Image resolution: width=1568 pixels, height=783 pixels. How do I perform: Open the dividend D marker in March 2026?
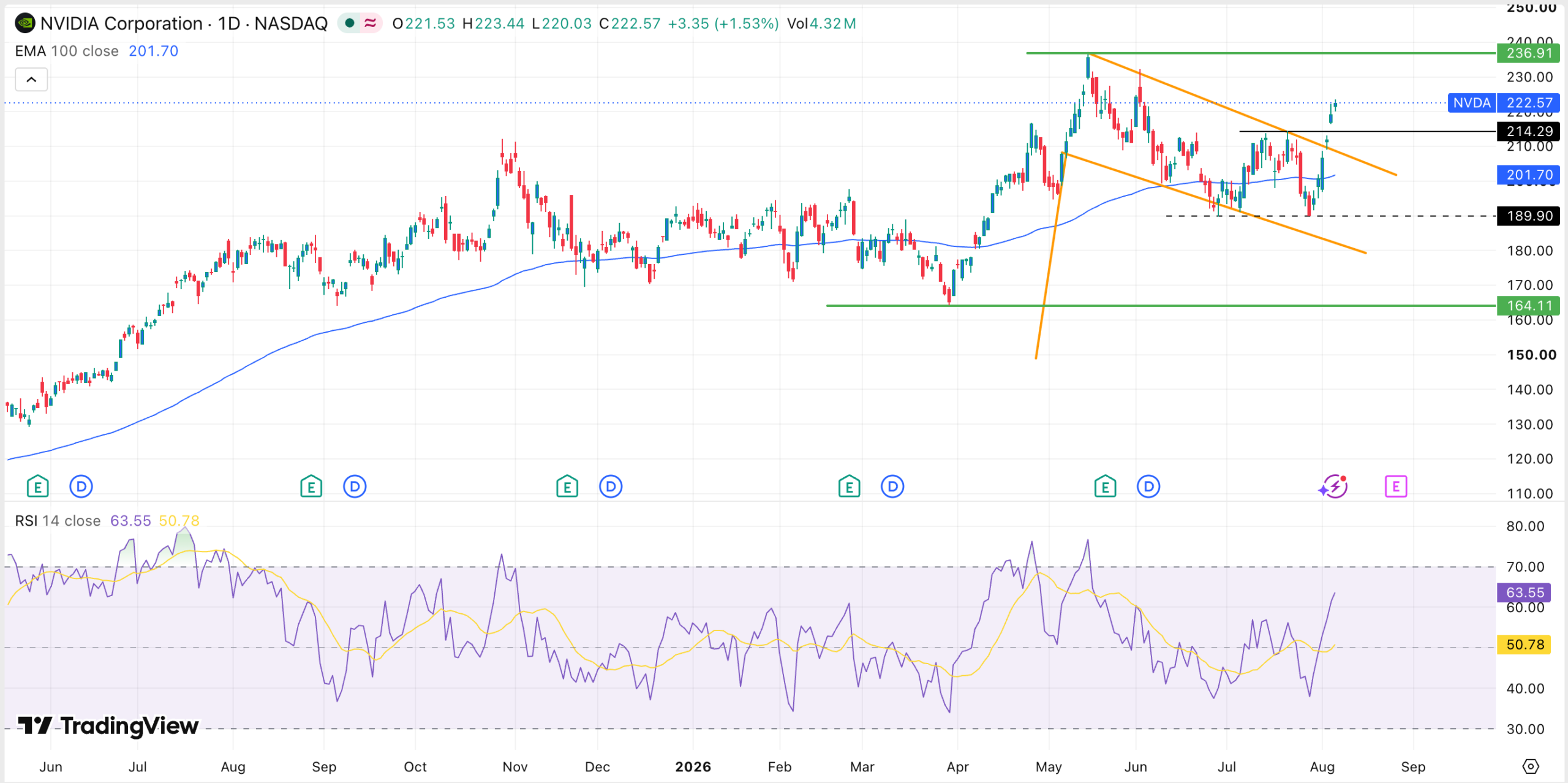click(x=892, y=486)
